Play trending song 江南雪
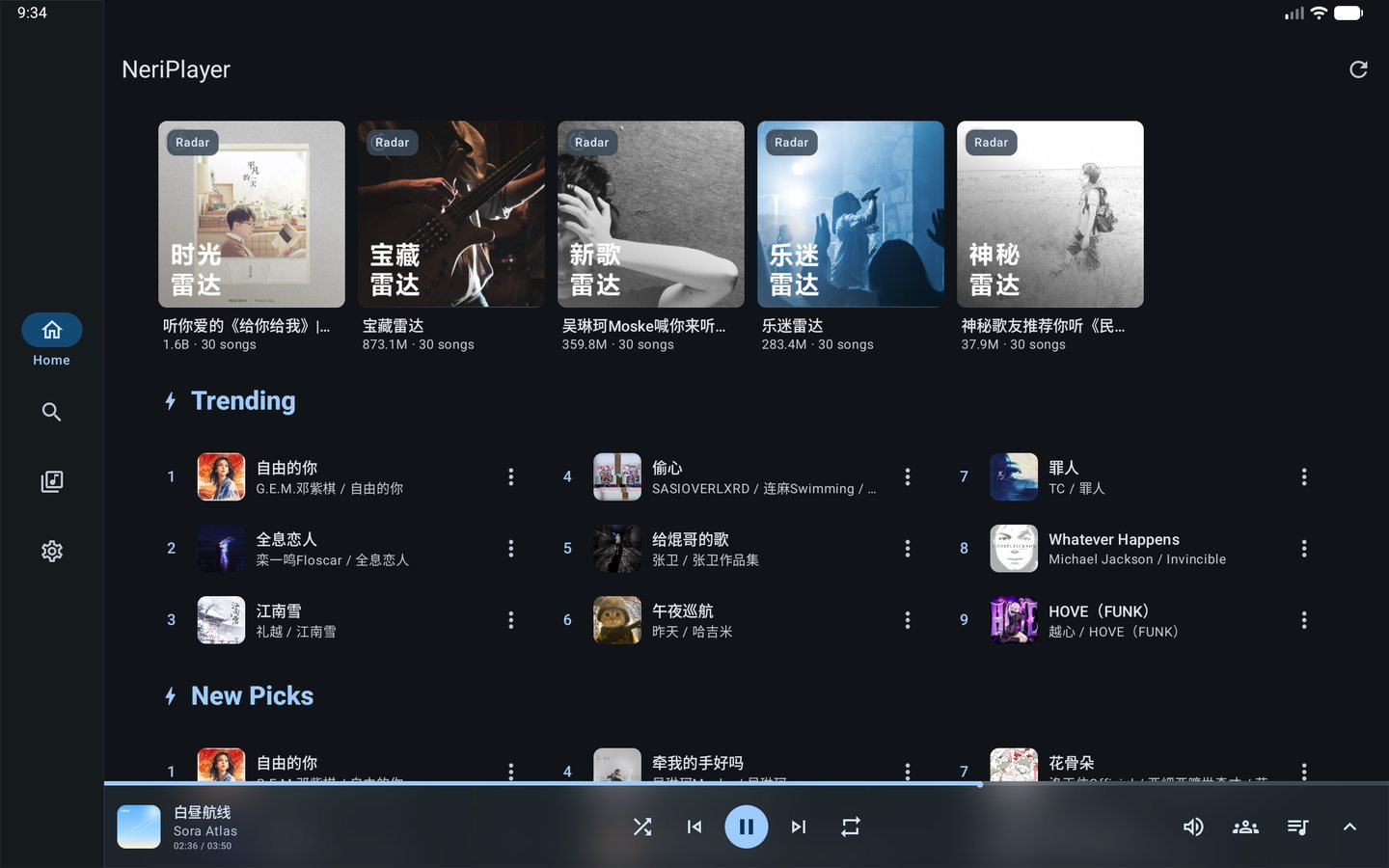 pos(345,620)
